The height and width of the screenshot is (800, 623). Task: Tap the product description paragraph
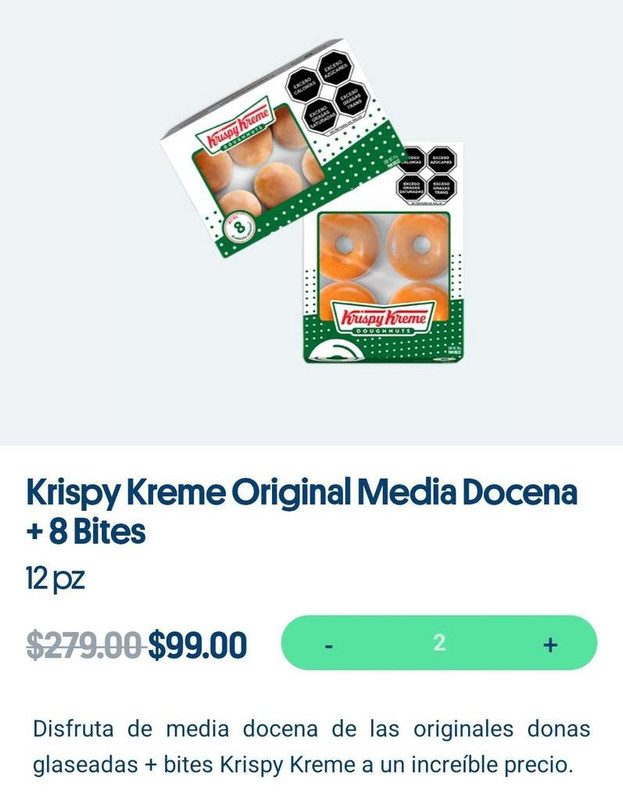(x=311, y=746)
